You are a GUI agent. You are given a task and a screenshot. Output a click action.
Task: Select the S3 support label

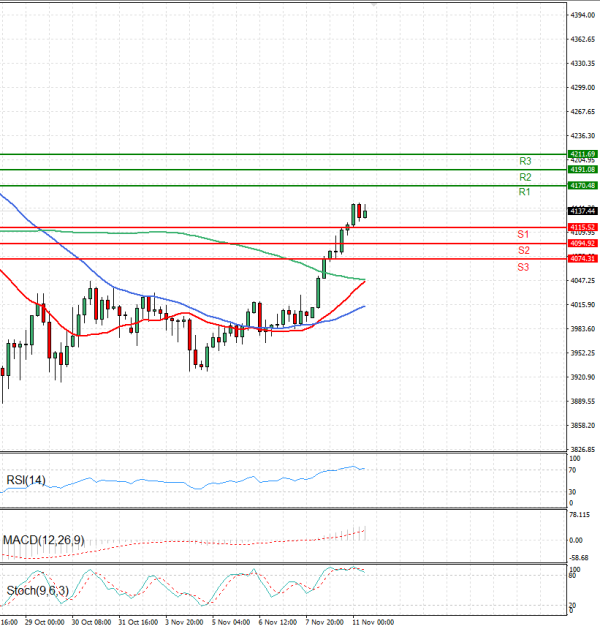click(523, 267)
